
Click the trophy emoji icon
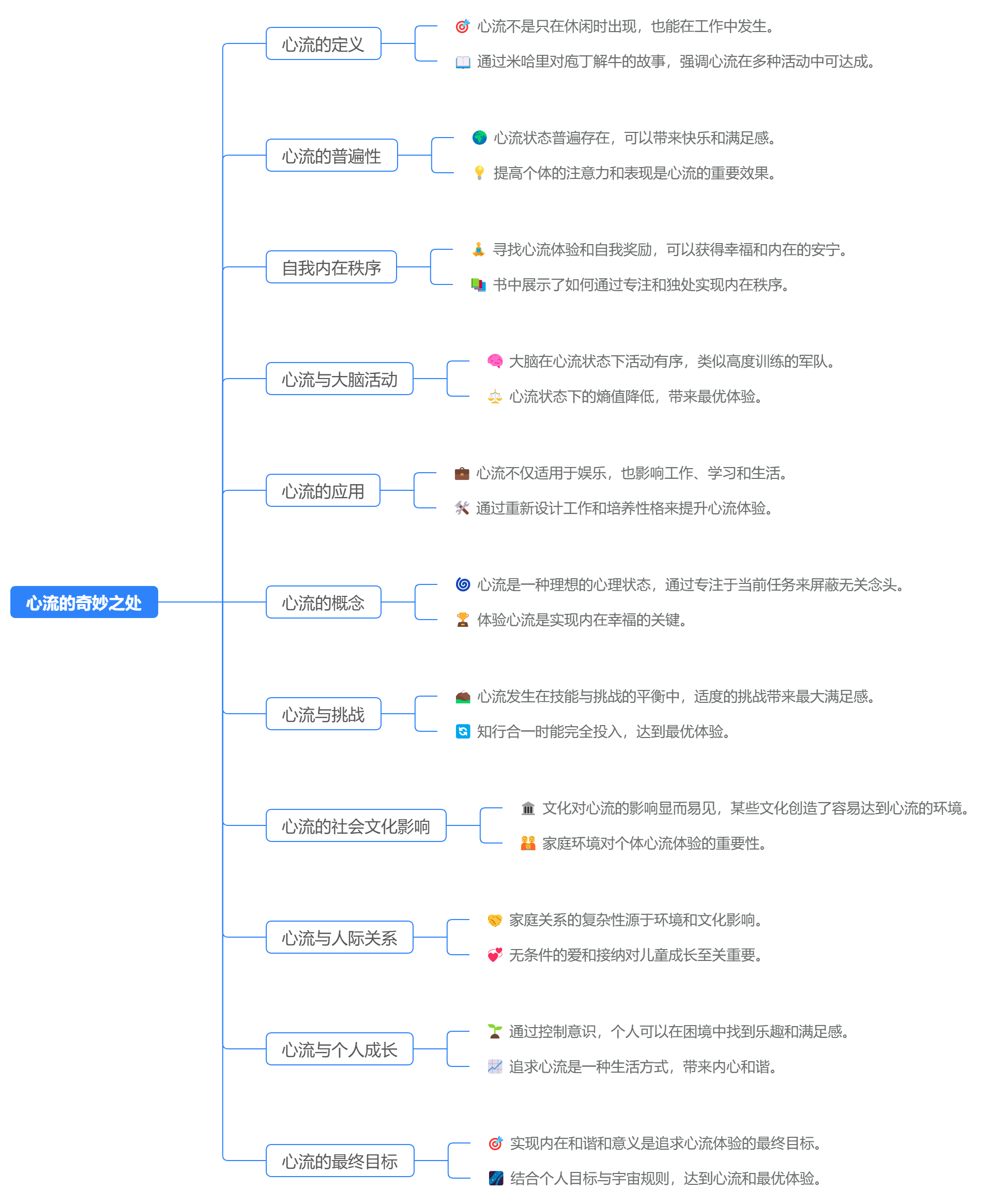463,620
